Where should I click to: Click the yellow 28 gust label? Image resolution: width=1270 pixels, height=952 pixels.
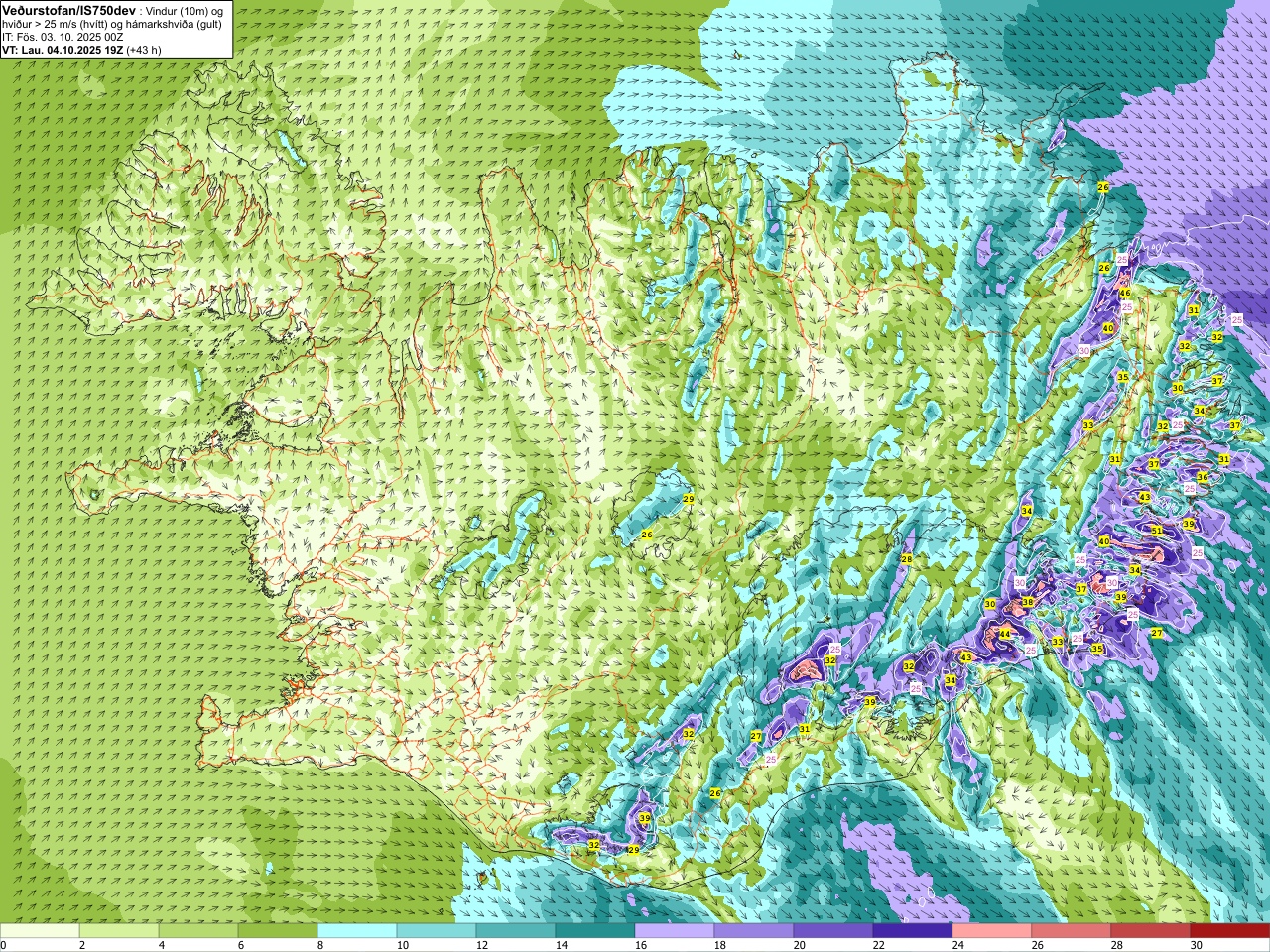[x=906, y=559]
